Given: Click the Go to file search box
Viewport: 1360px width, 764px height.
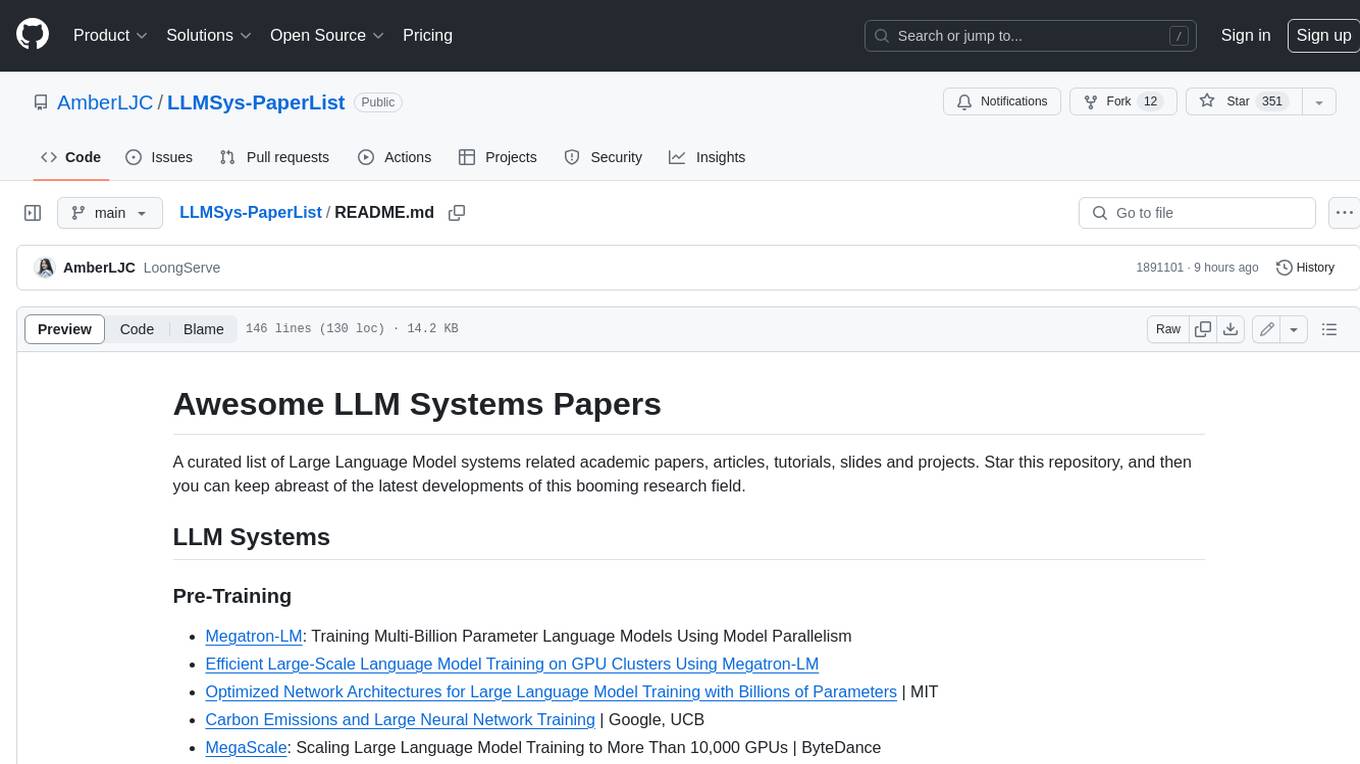Looking at the screenshot, I should [x=1197, y=213].
